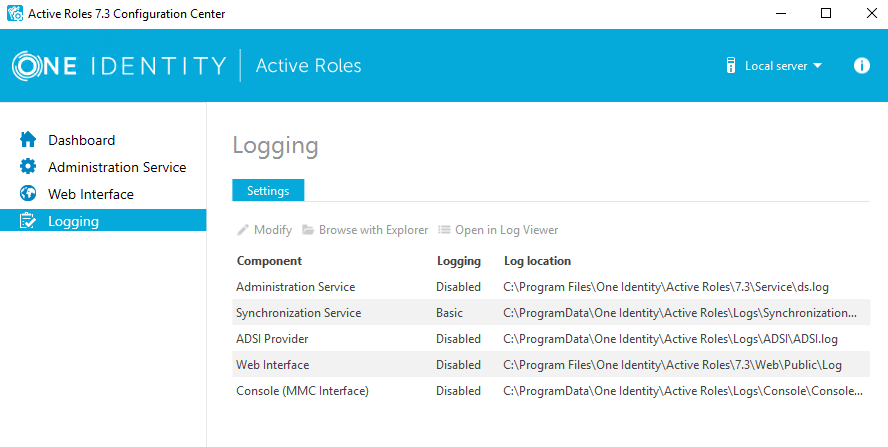The height and width of the screenshot is (447, 888).
Task: Click the app icon in title bar
Action: click(x=15, y=13)
